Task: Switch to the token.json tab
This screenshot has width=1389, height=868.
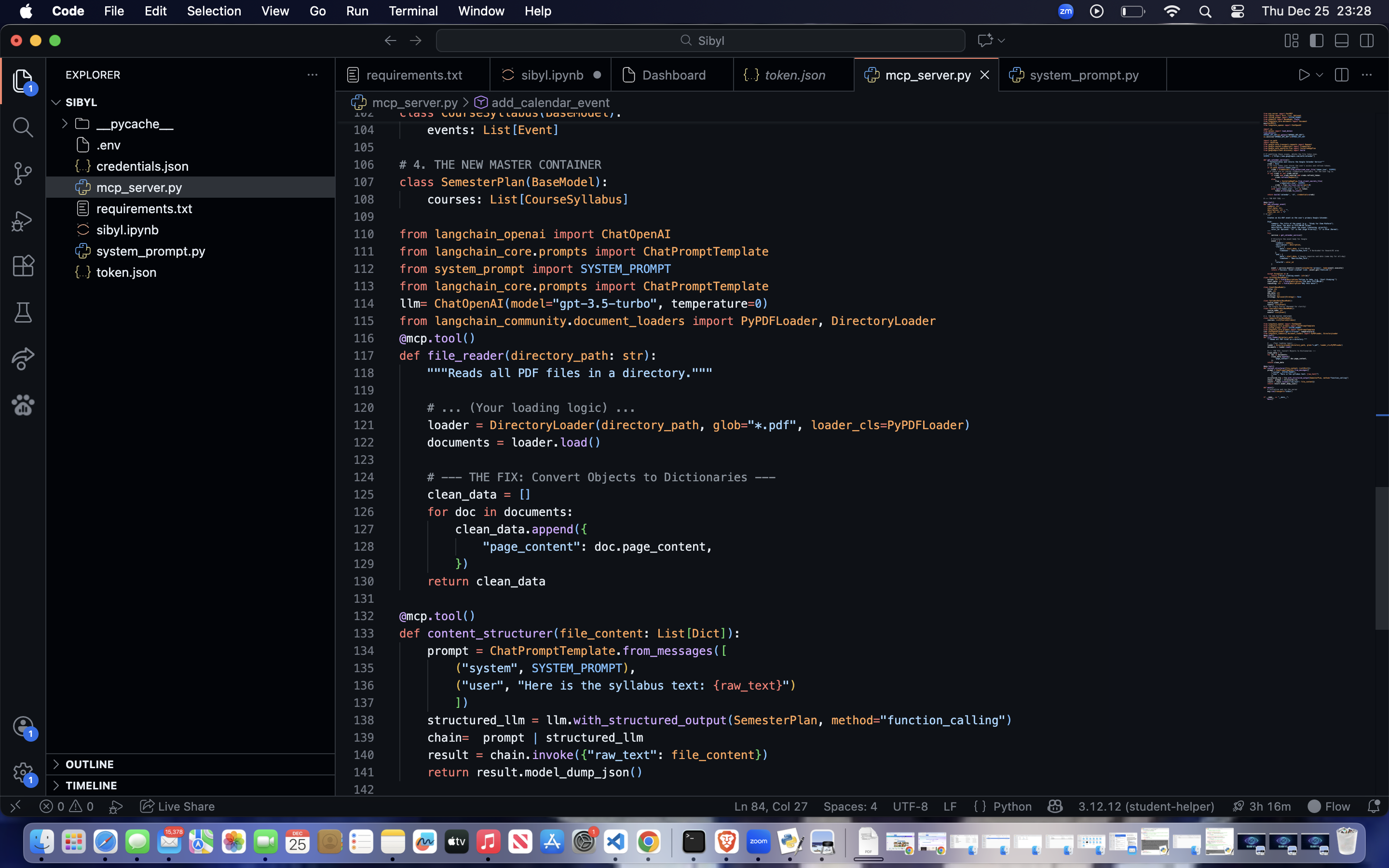Action: click(x=794, y=75)
